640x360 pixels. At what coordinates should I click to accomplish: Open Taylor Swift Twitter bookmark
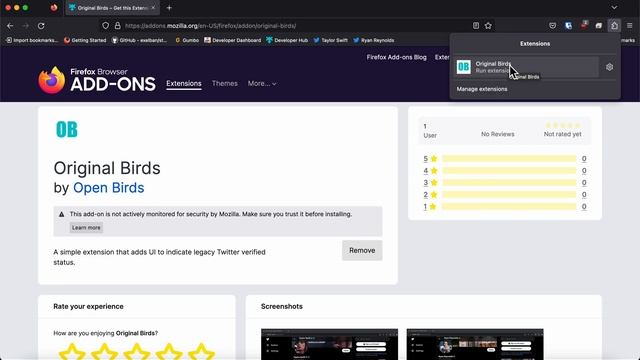331,40
